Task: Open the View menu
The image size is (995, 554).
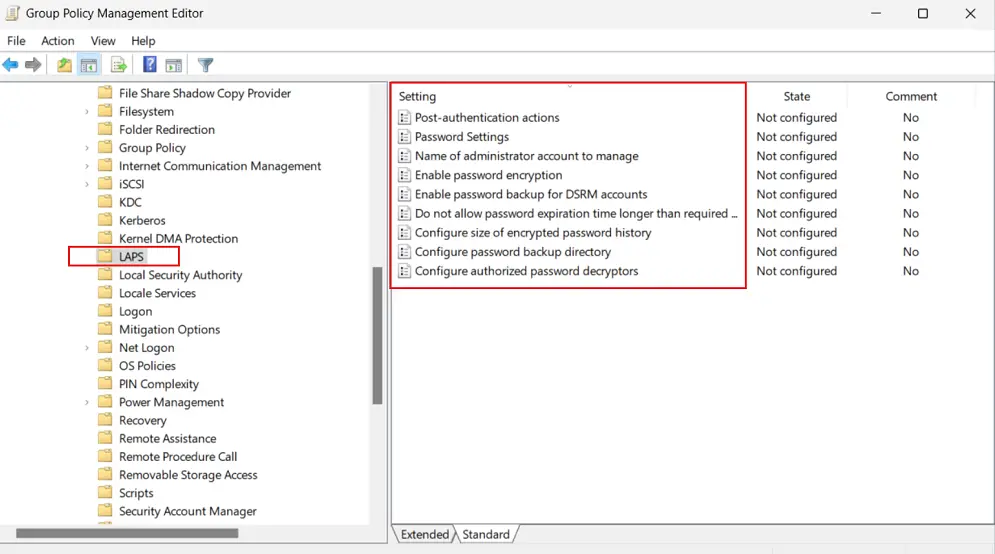Action: point(103,41)
